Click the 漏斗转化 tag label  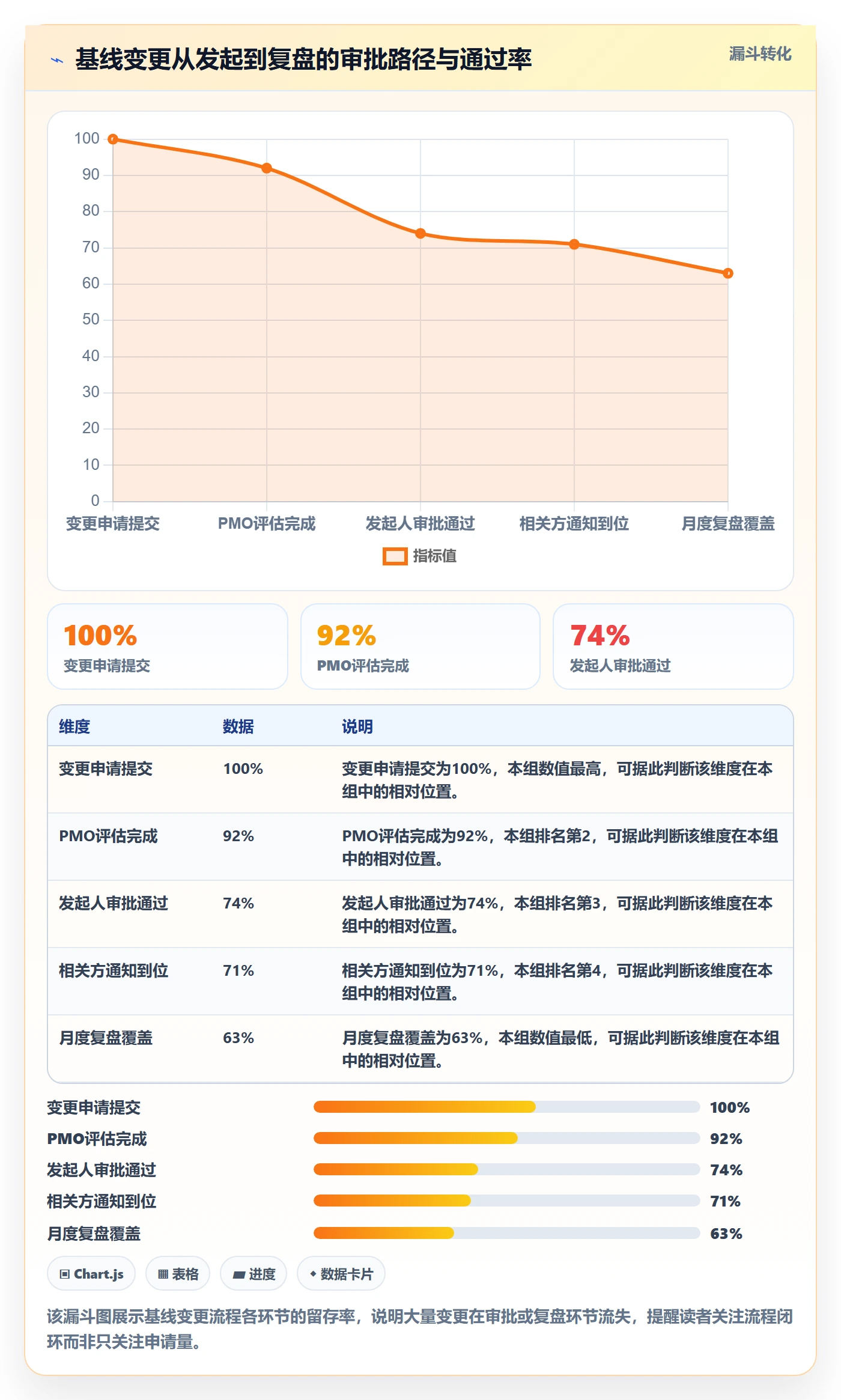click(x=760, y=54)
